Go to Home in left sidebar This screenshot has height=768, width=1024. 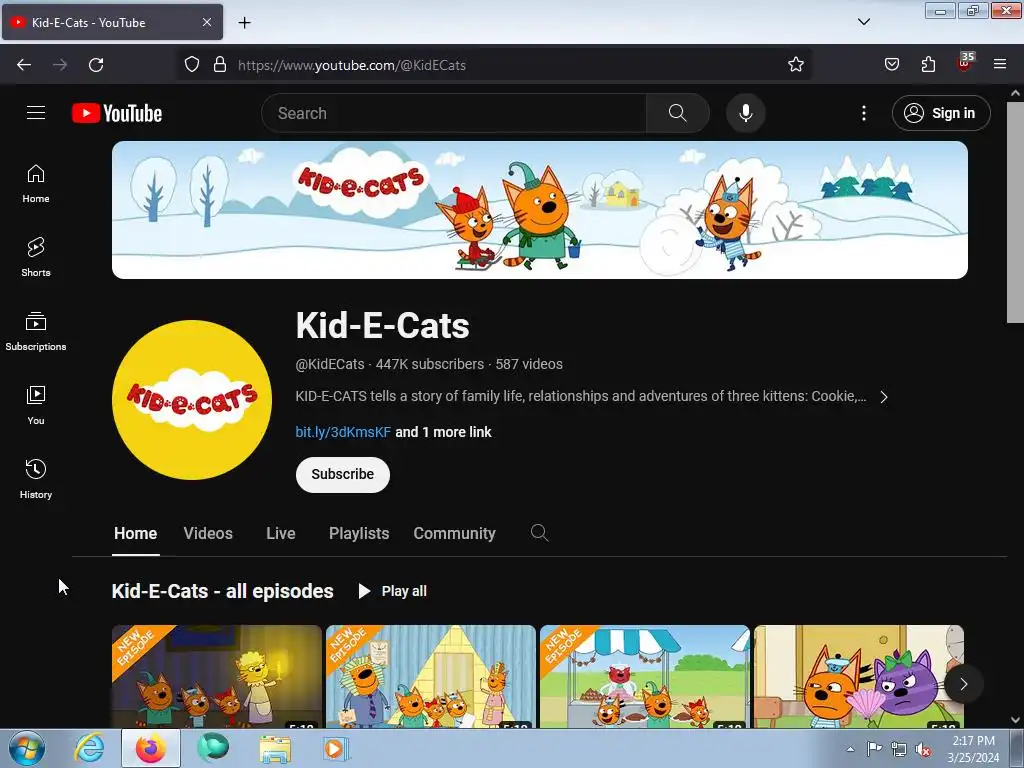pos(36,184)
